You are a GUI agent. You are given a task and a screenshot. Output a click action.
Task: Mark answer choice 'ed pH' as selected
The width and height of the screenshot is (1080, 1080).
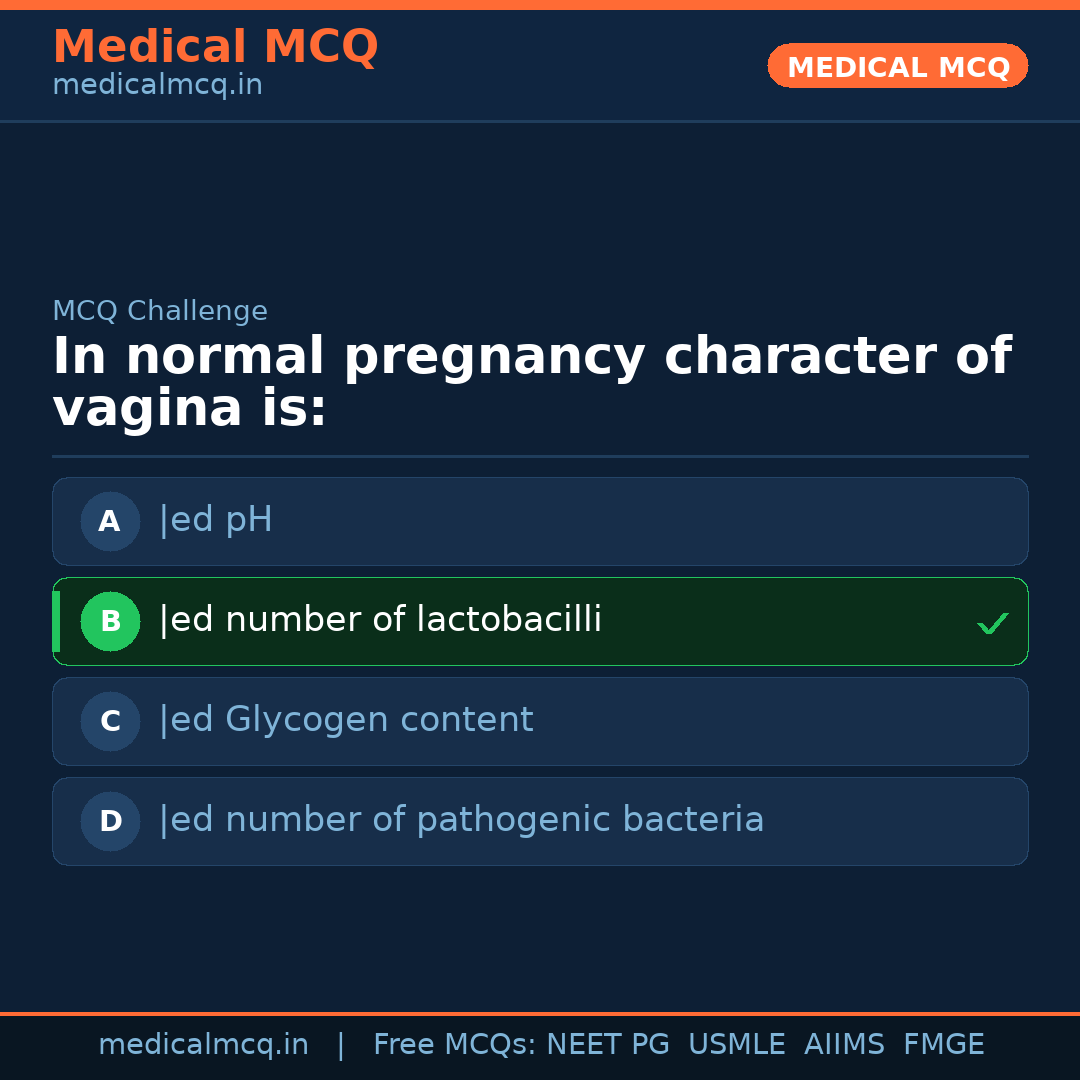coord(540,521)
